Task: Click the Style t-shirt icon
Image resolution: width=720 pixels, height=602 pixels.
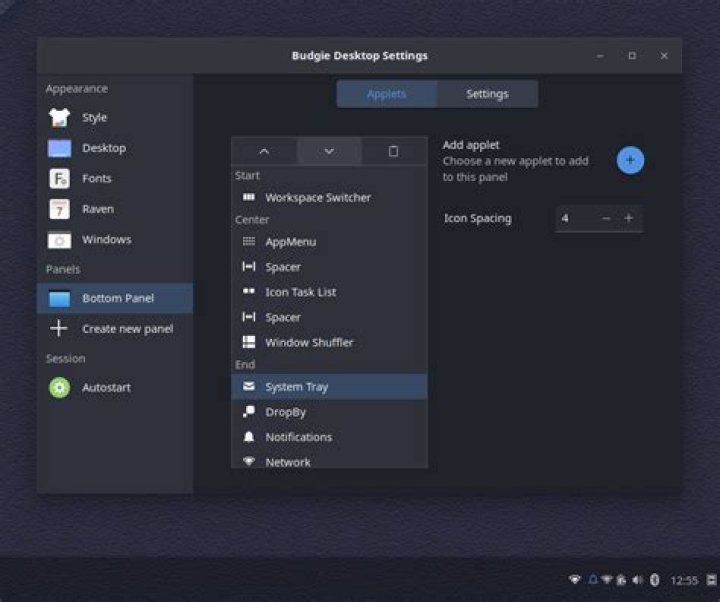Action: tap(60, 118)
